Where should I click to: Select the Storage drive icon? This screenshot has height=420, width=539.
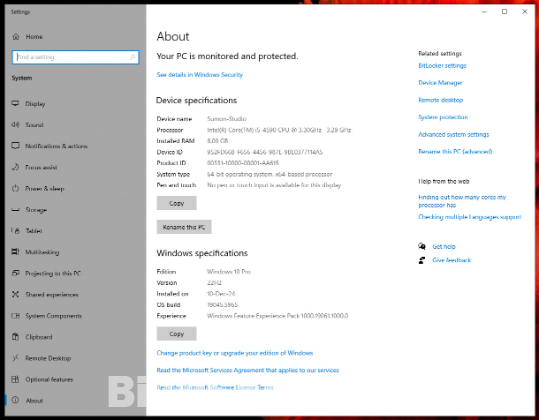(x=15, y=210)
